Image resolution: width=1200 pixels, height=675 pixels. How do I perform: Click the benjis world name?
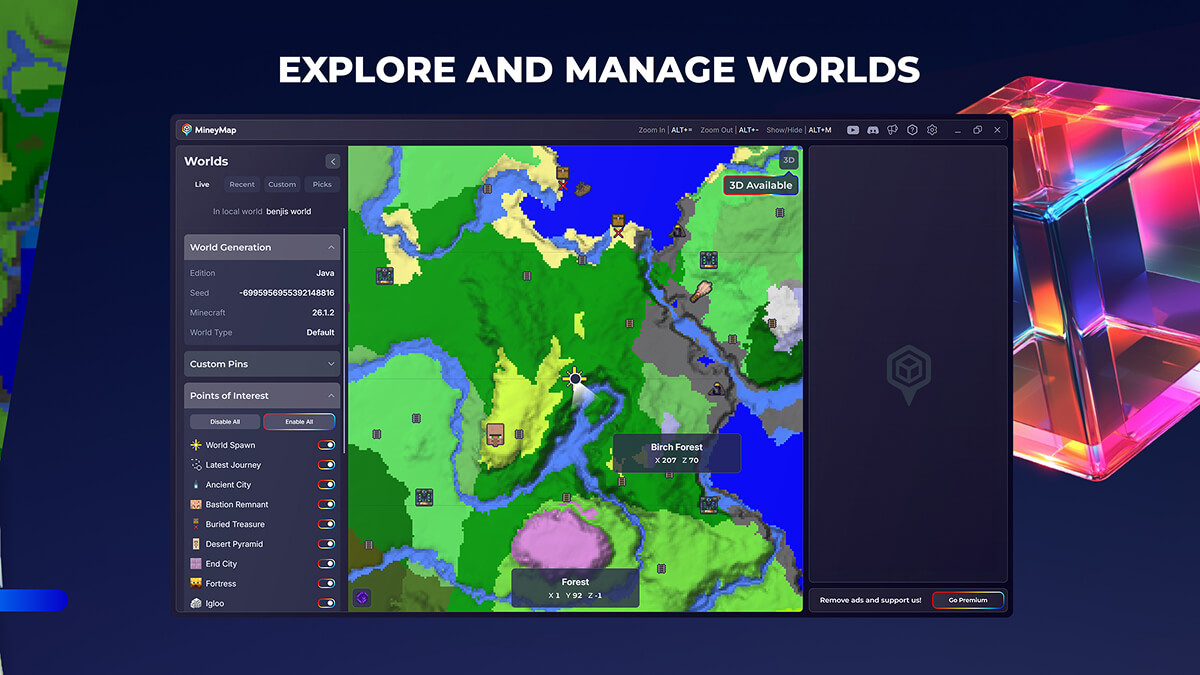[x=289, y=212]
